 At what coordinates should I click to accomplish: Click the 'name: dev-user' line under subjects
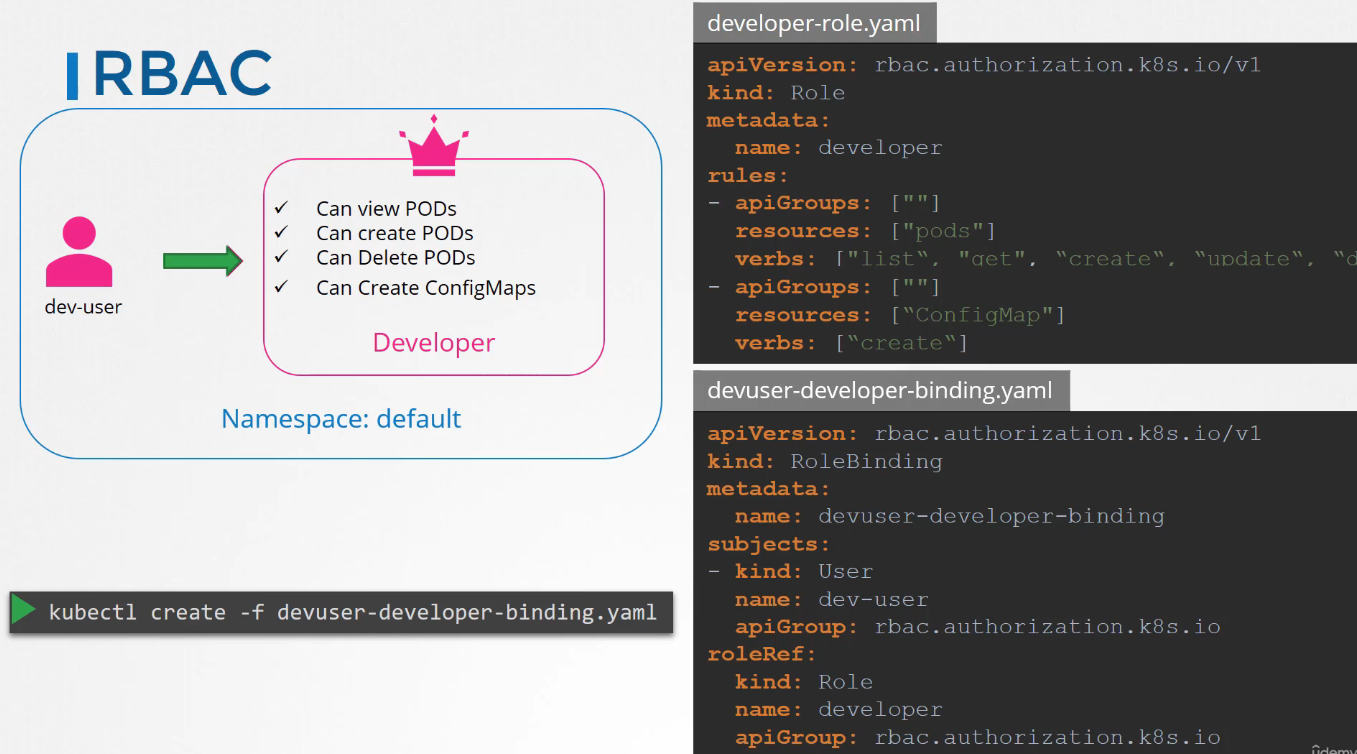(831, 600)
